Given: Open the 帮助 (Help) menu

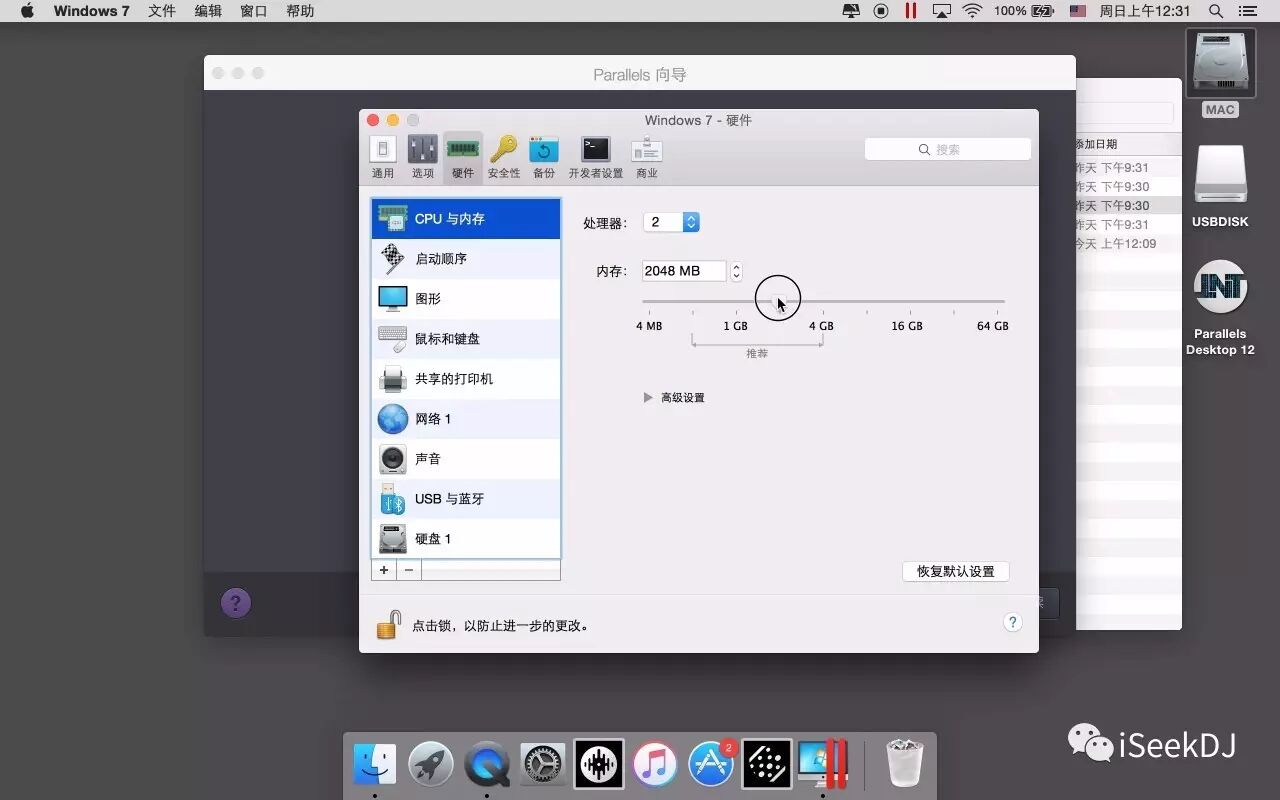Looking at the screenshot, I should pyautogui.click(x=300, y=11).
